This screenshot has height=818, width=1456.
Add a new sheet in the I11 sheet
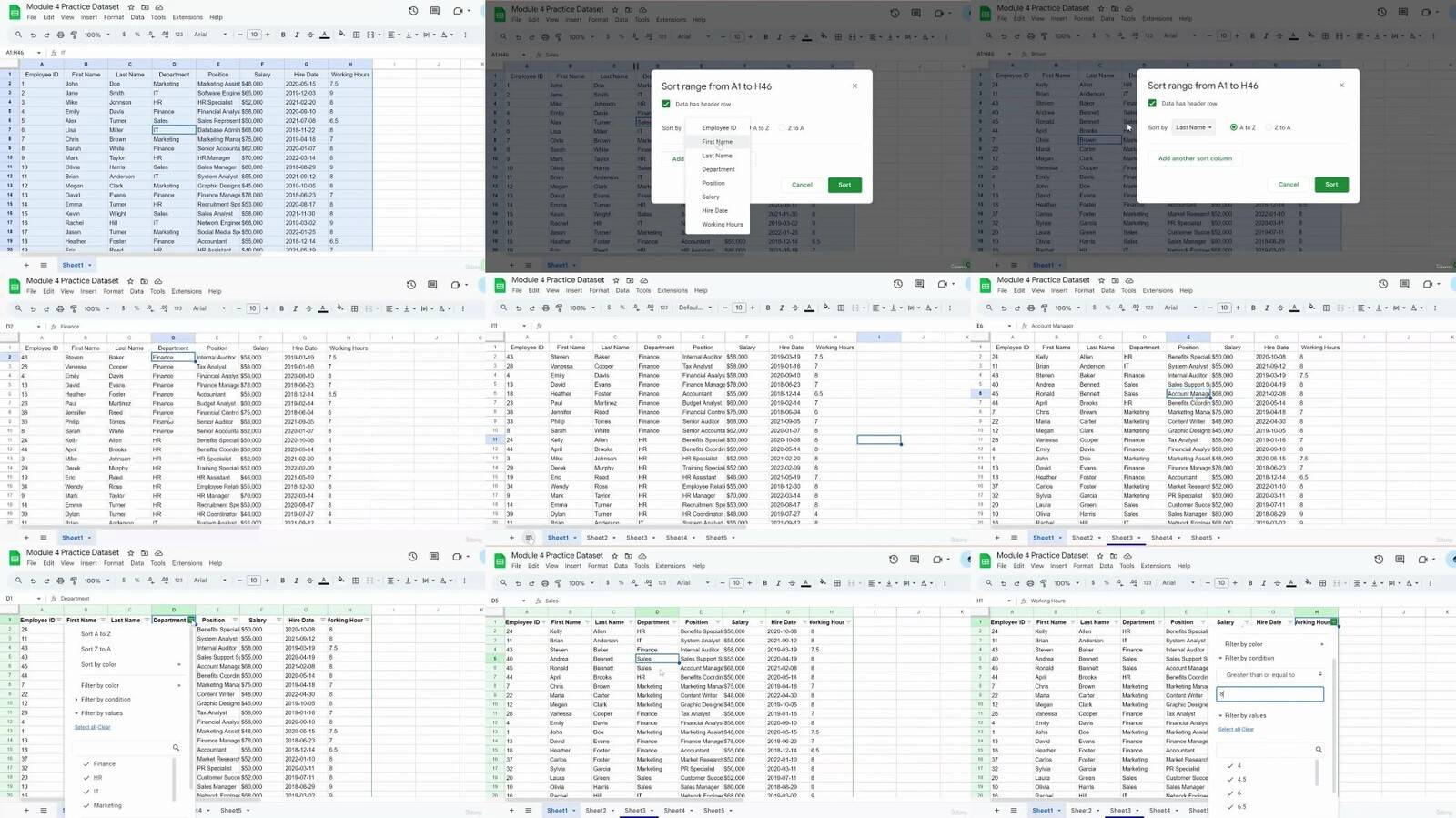[511, 538]
